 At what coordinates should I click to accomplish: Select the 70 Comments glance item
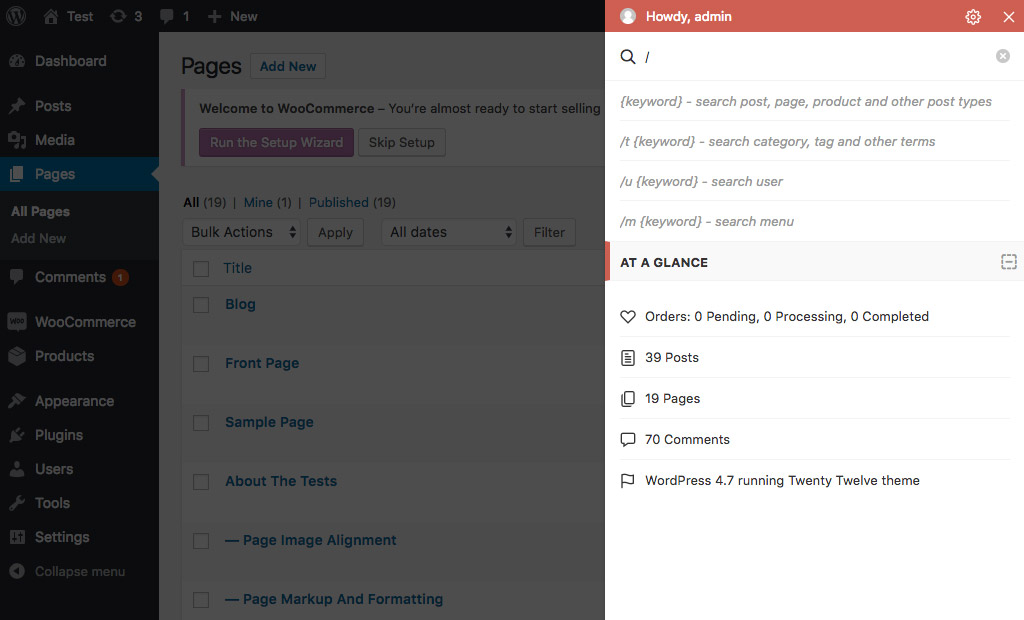[x=687, y=439]
